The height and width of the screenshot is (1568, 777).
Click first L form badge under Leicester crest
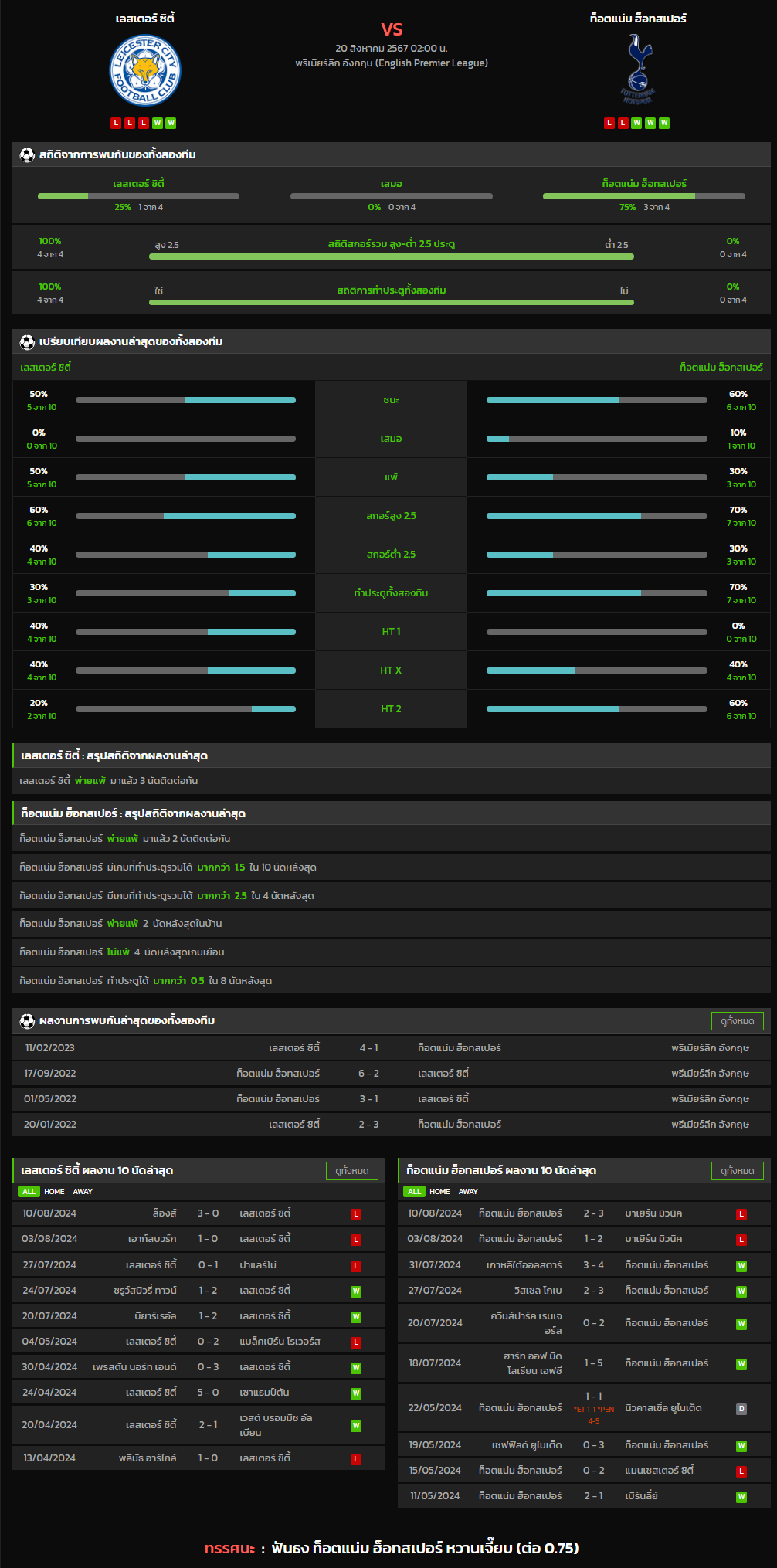click(116, 123)
